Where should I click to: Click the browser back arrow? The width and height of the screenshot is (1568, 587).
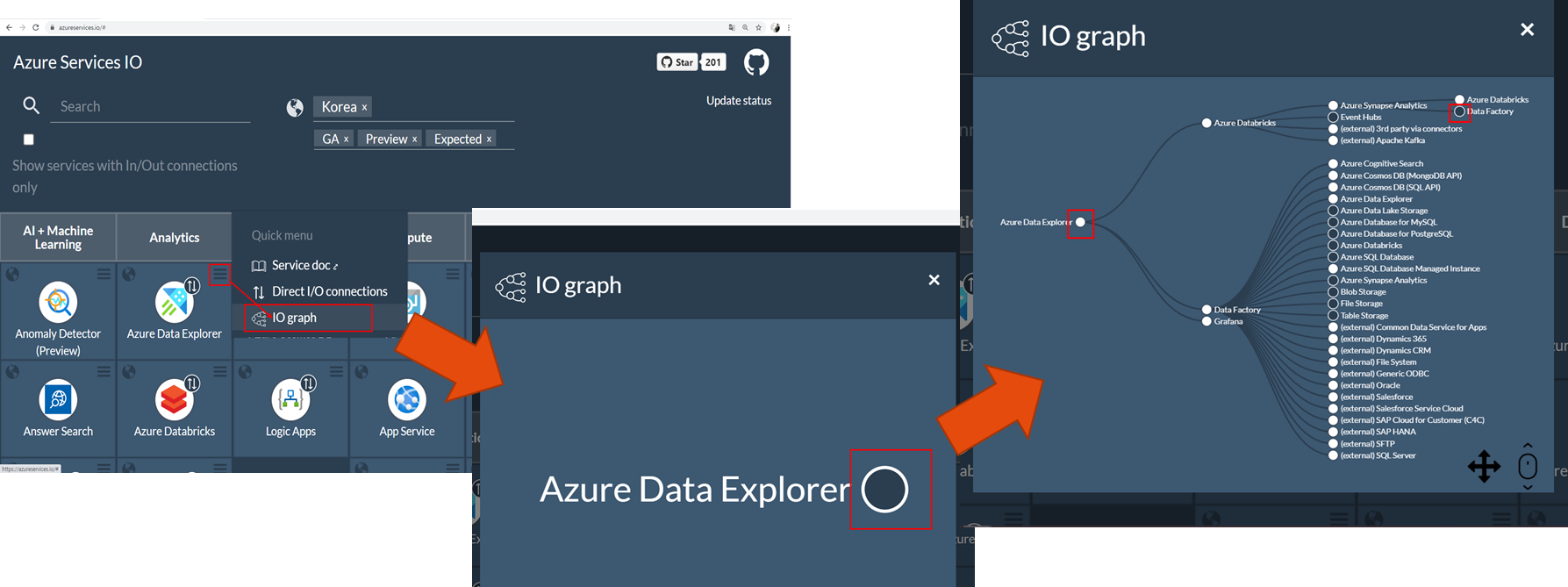[9, 27]
